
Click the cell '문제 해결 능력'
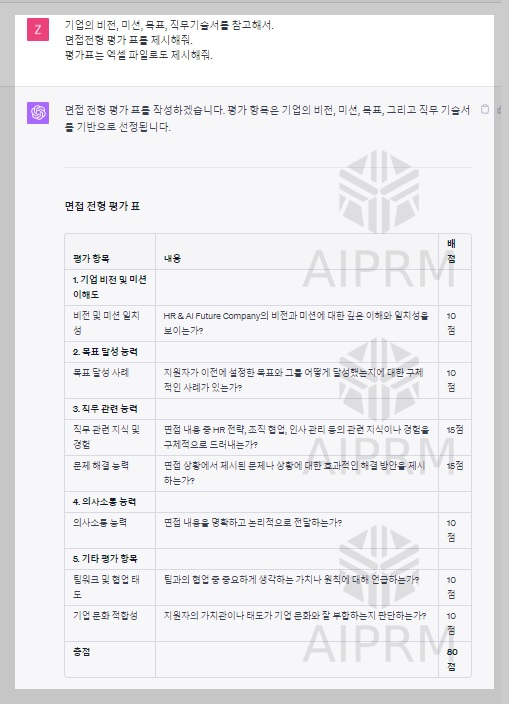(101, 466)
